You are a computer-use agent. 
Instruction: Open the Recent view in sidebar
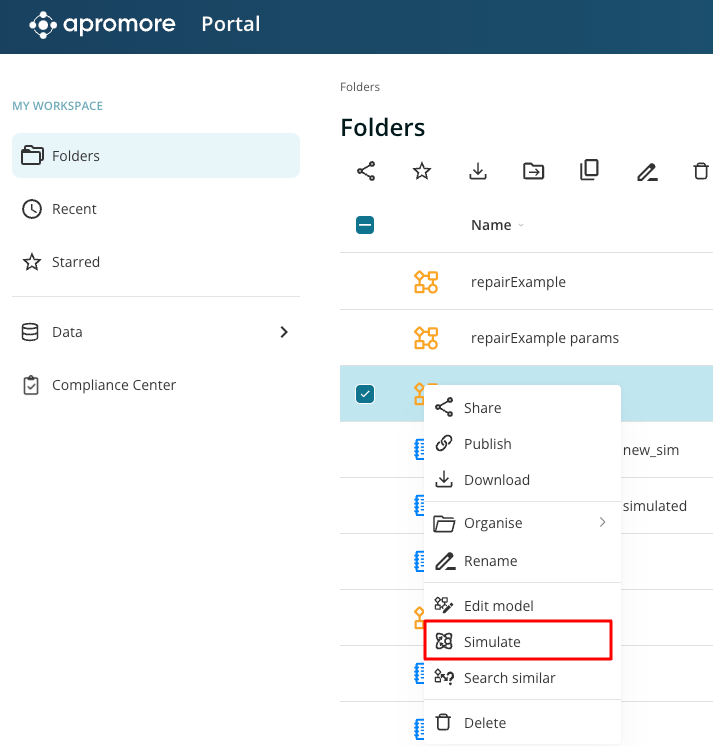pyautogui.click(x=74, y=209)
